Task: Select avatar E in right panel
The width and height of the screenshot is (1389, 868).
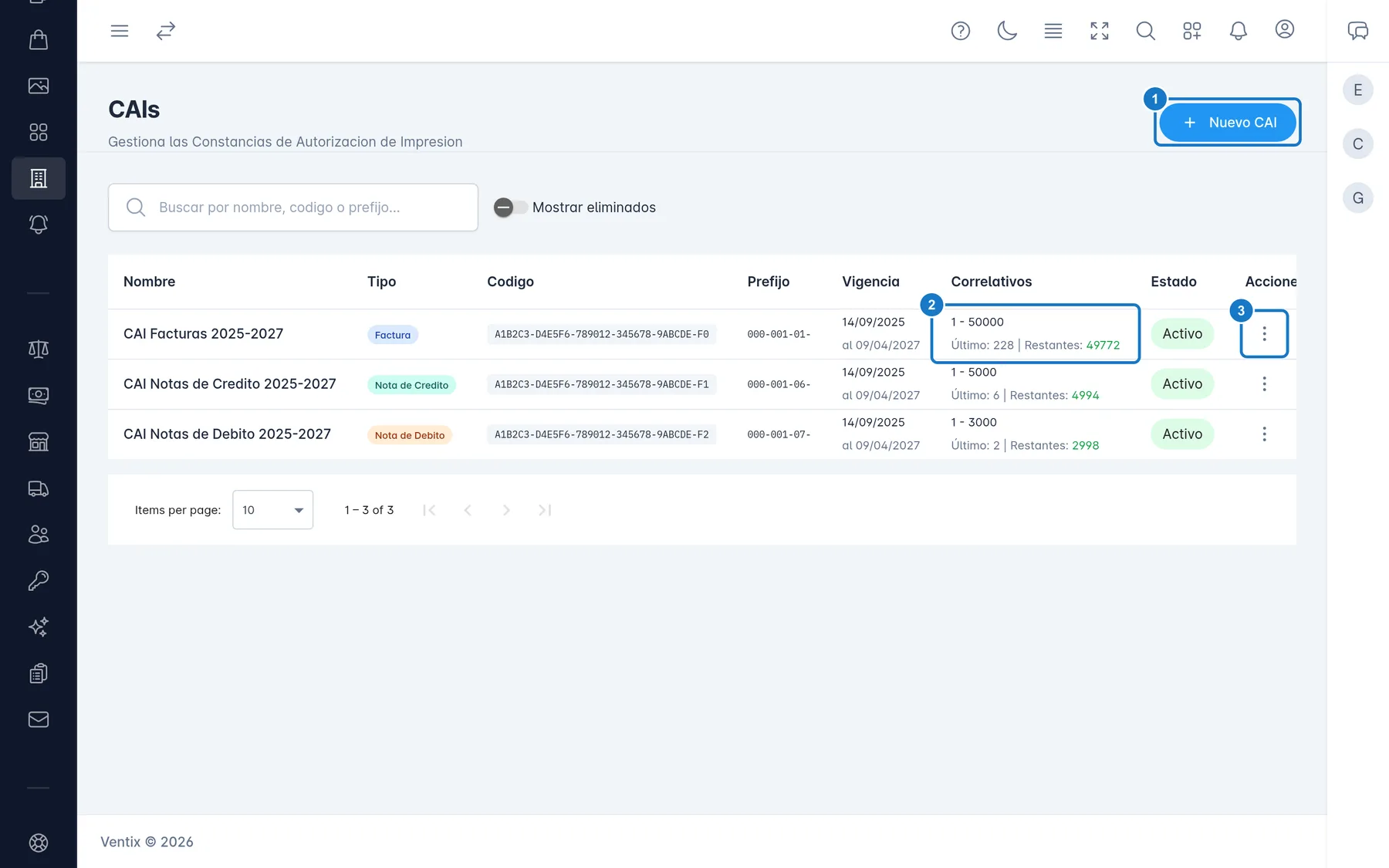Action: click(x=1358, y=90)
